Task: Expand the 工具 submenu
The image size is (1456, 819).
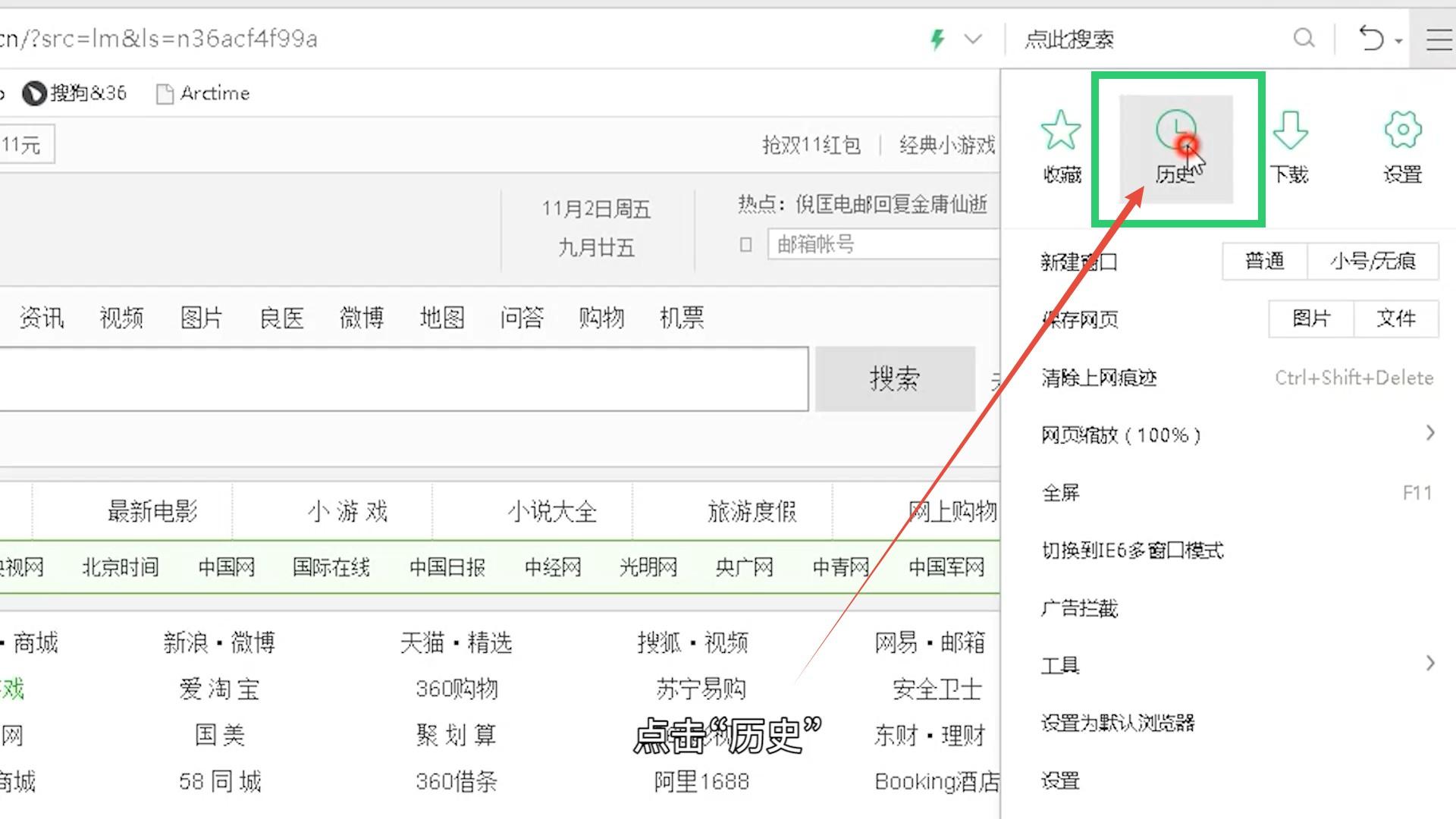Action: (1237, 665)
